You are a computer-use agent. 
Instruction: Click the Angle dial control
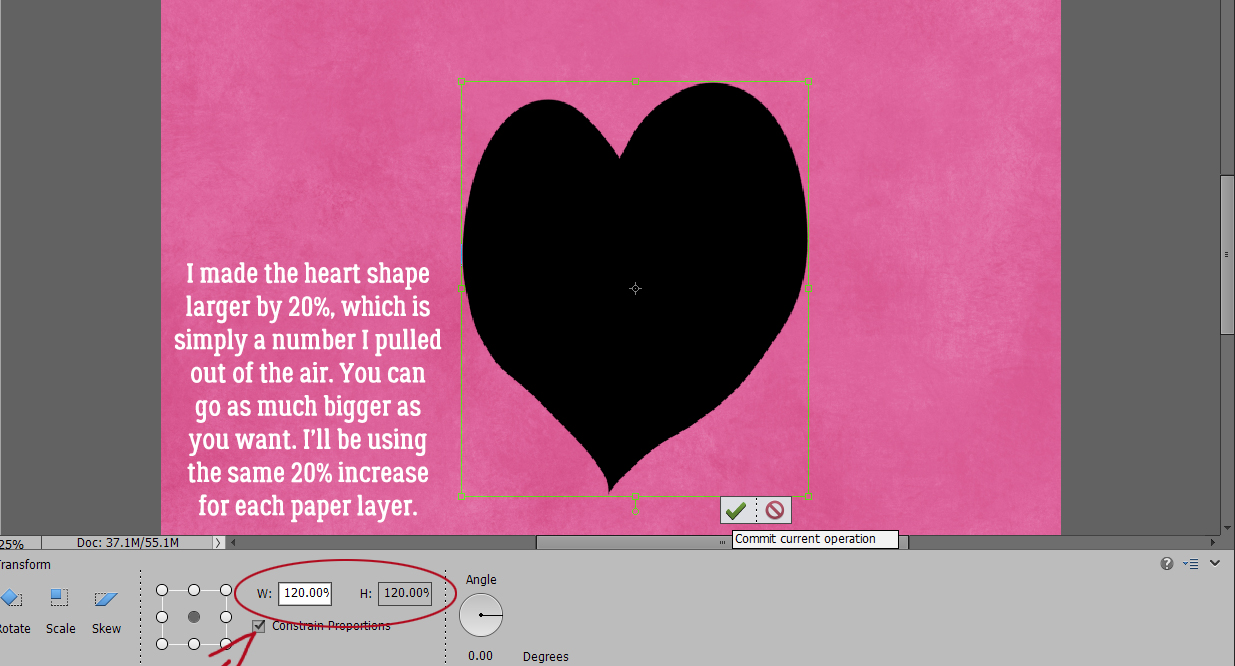pyautogui.click(x=481, y=616)
